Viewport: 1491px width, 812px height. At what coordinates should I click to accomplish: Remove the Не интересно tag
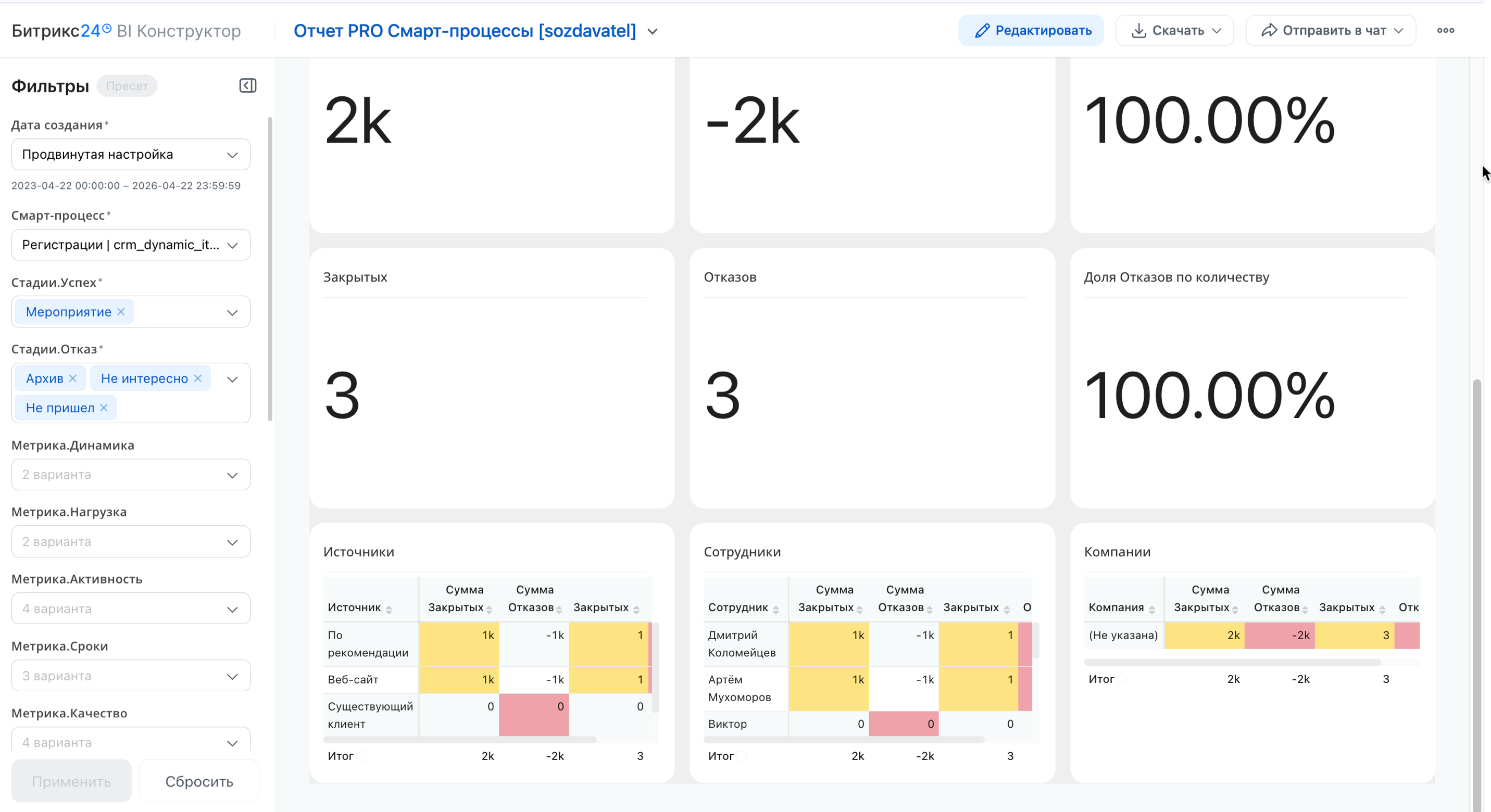(x=198, y=378)
